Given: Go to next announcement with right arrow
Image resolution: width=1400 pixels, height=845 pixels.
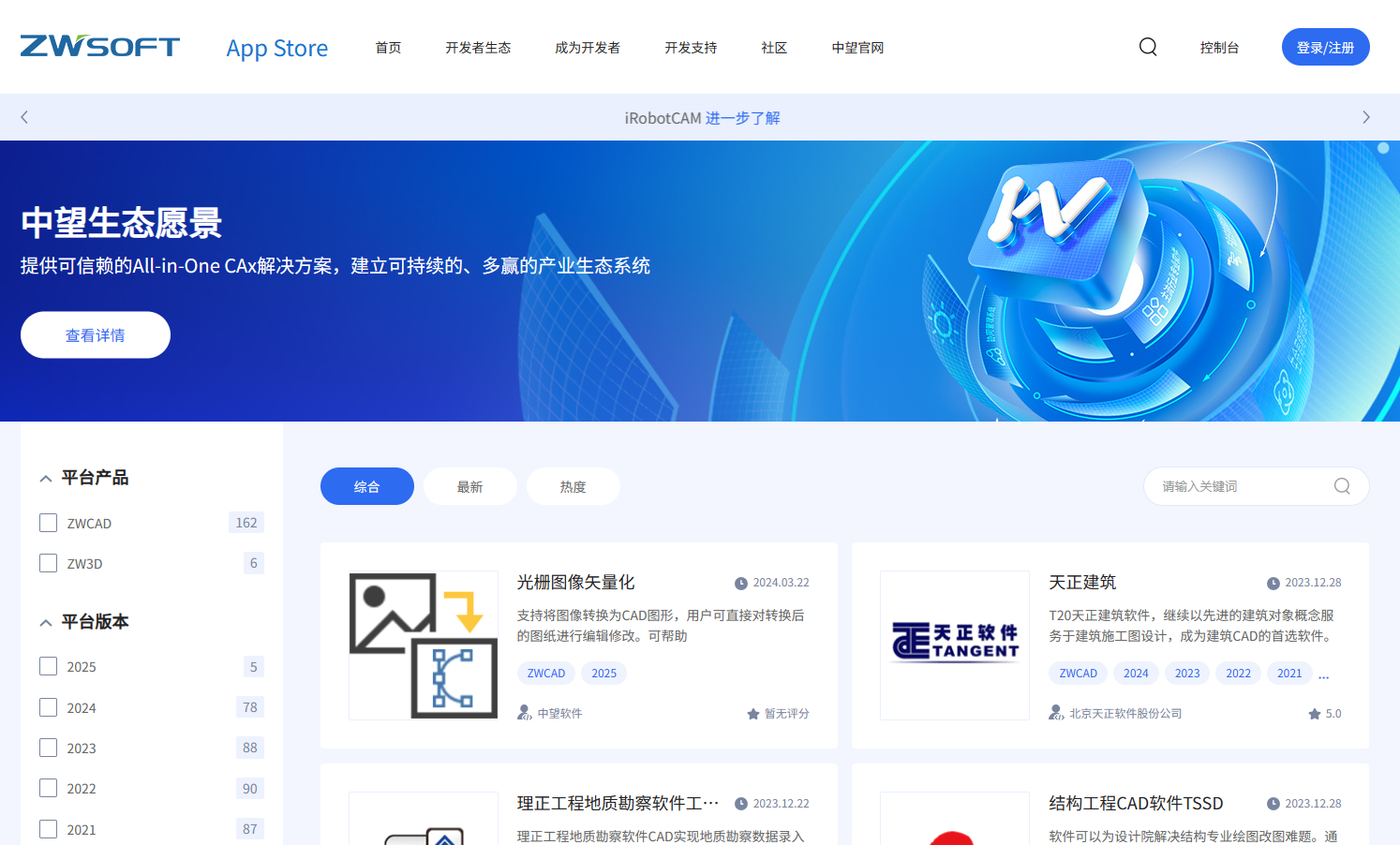Looking at the screenshot, I should pos(1366,117).
